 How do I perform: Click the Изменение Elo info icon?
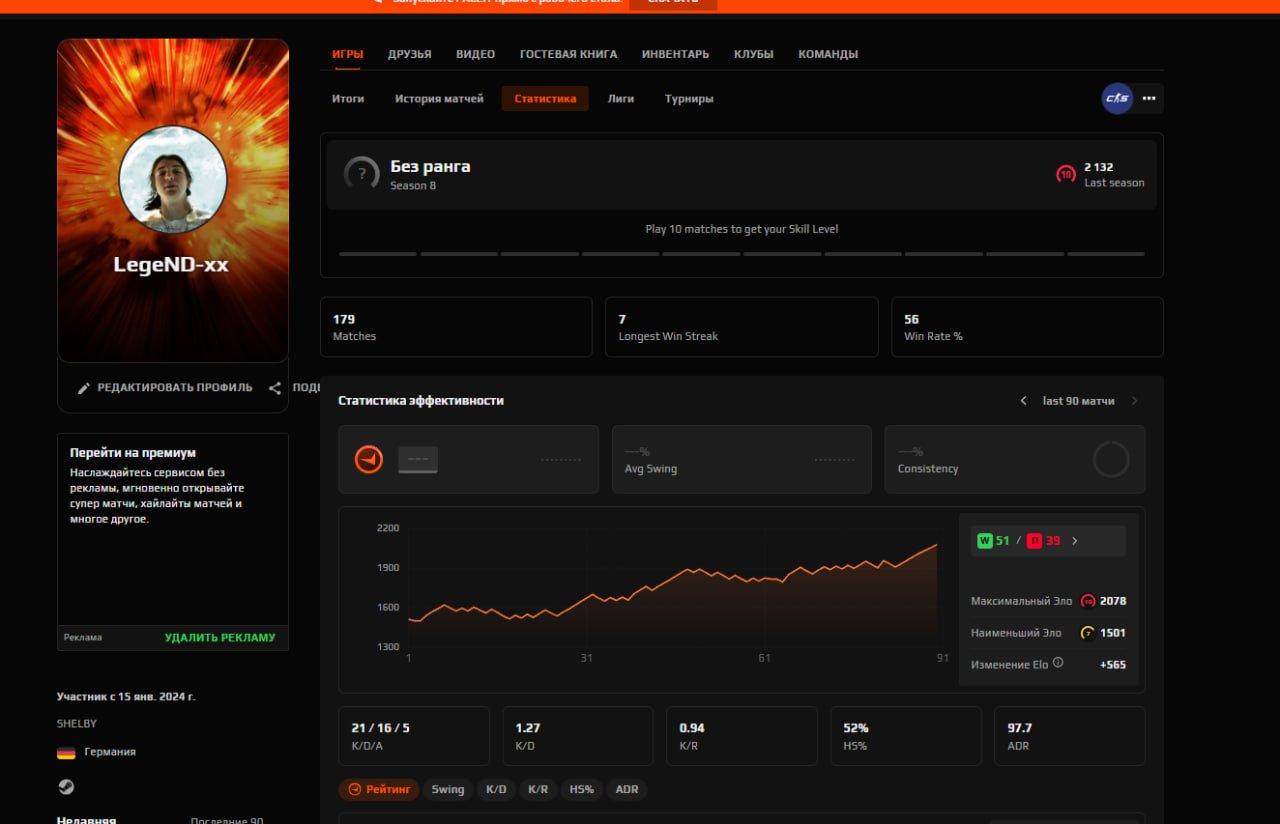click(x=1058, y=663)
